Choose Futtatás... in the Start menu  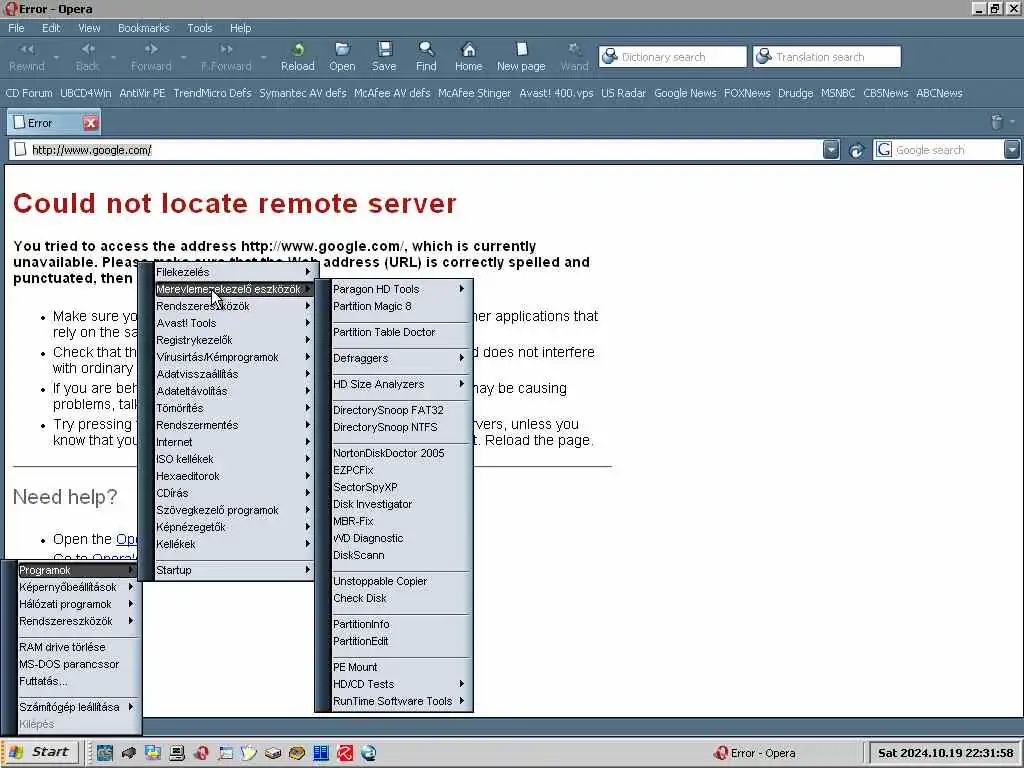(78, 680)
